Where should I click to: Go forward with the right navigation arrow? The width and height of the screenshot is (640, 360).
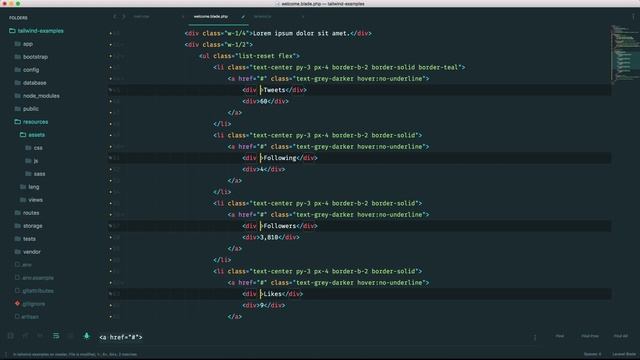pyautogui.click(x=124, y=16)
